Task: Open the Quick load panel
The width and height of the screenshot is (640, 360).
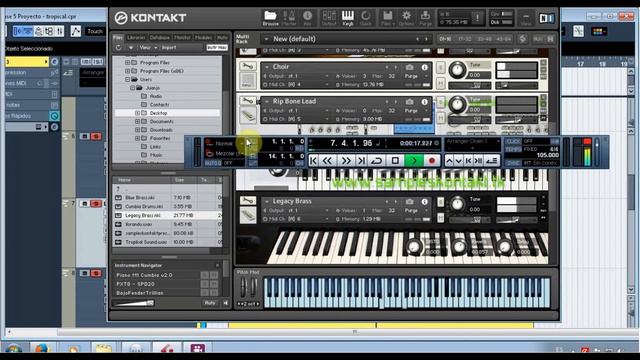Action: 366,18
